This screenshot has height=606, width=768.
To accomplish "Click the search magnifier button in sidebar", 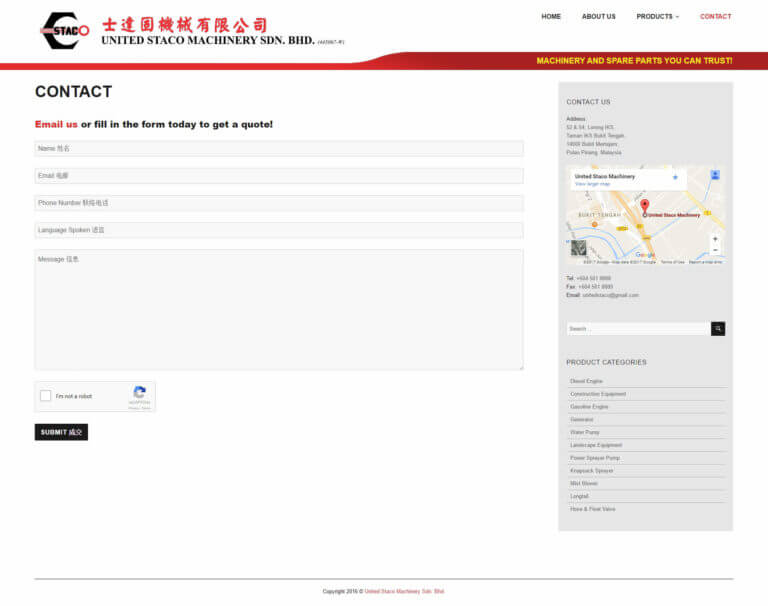I will tap(718, 329).
